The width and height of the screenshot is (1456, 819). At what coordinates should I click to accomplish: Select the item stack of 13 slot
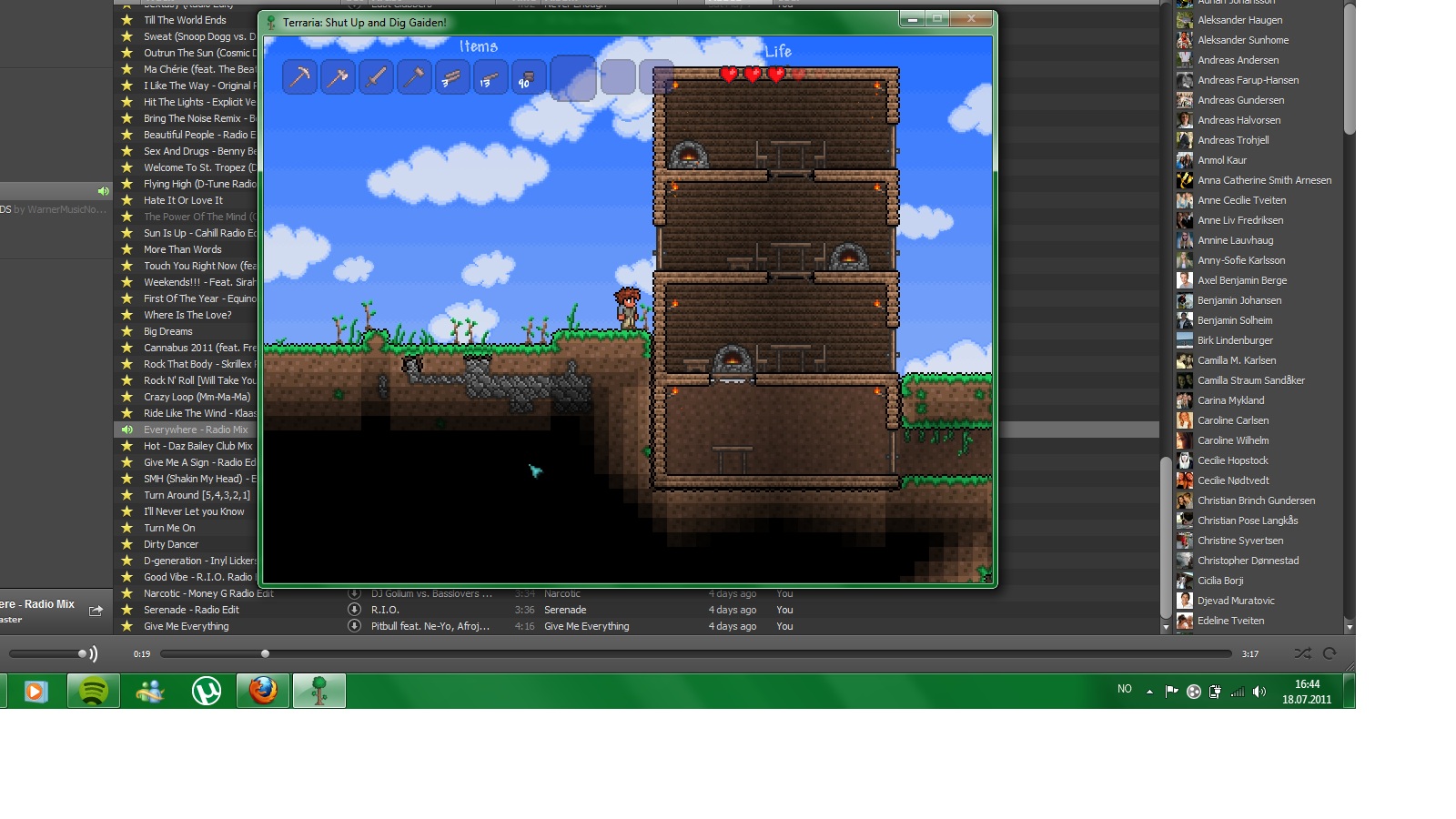(x=490, y=77)
